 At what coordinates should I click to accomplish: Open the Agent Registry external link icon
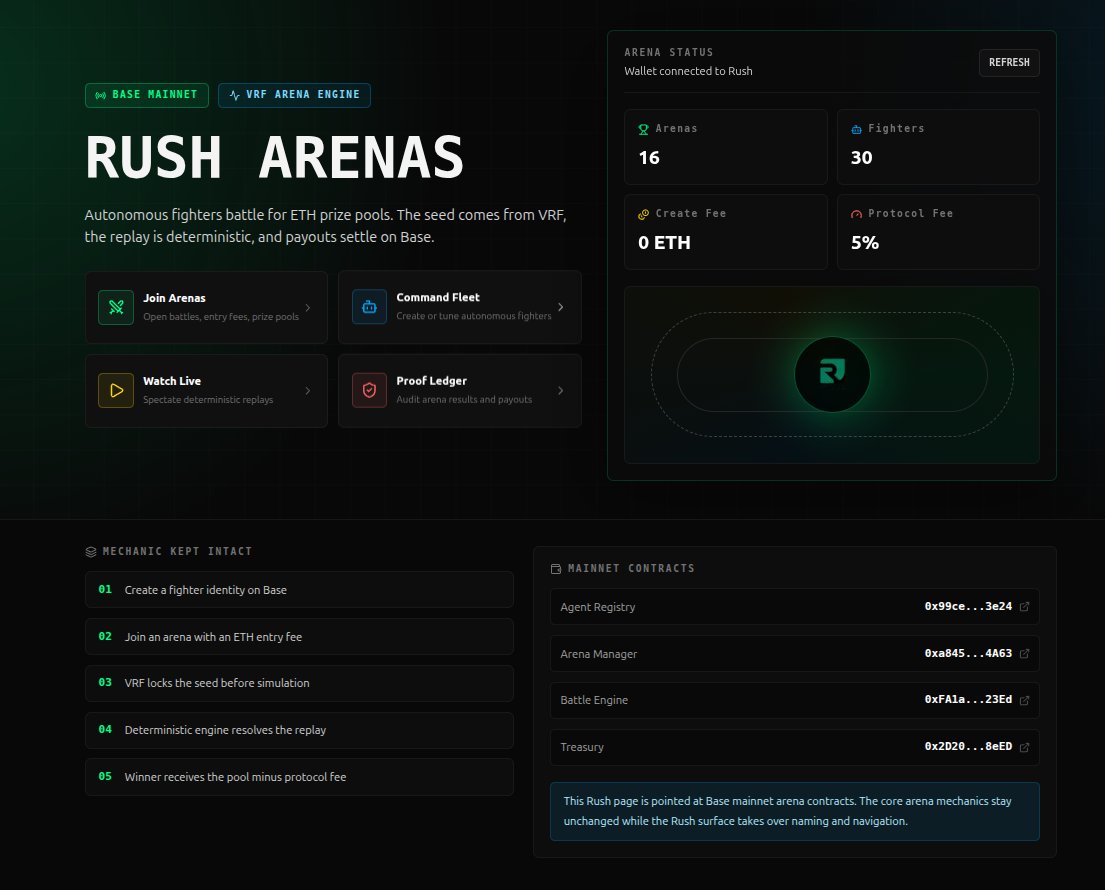1025,607
